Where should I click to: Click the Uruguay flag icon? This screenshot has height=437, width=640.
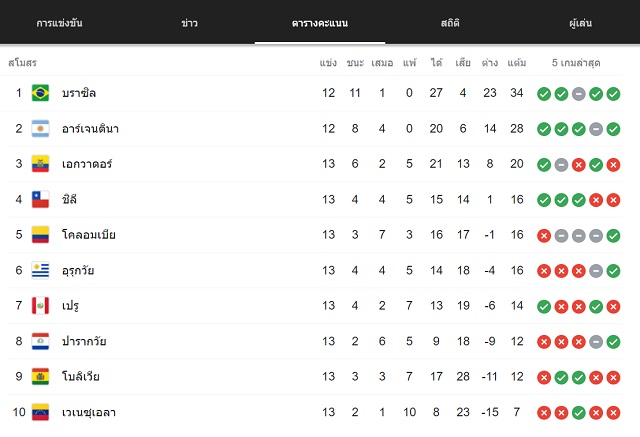[x=40, y=270]
